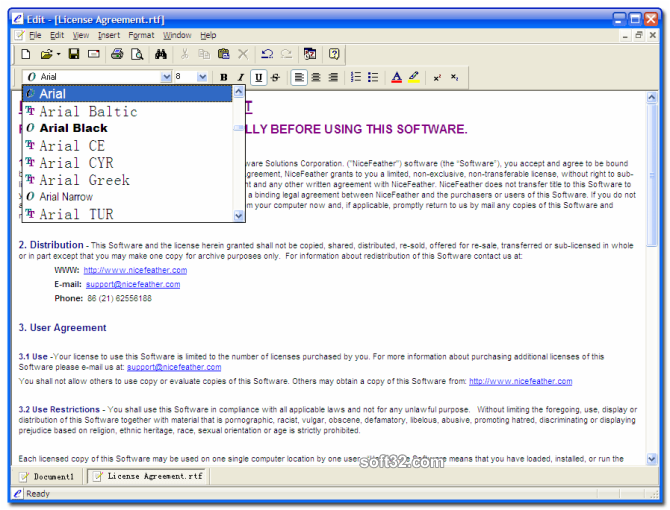The height and width of the screenshot is (510, 670).
Task: Toggle bold formatting
Action: point(223,77)
